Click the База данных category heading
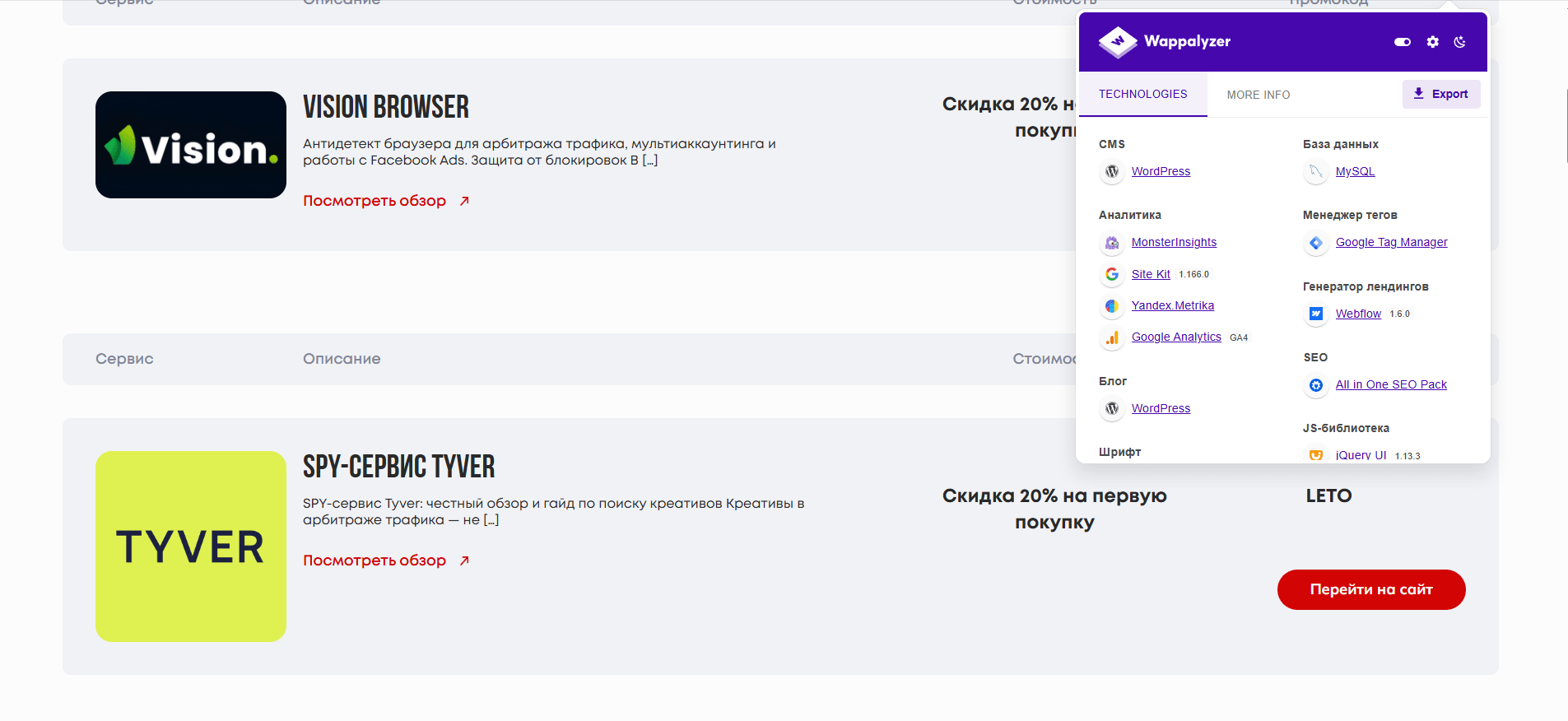The height and width of the screenshot is (721, 1568). click(x=1341, y=144)
